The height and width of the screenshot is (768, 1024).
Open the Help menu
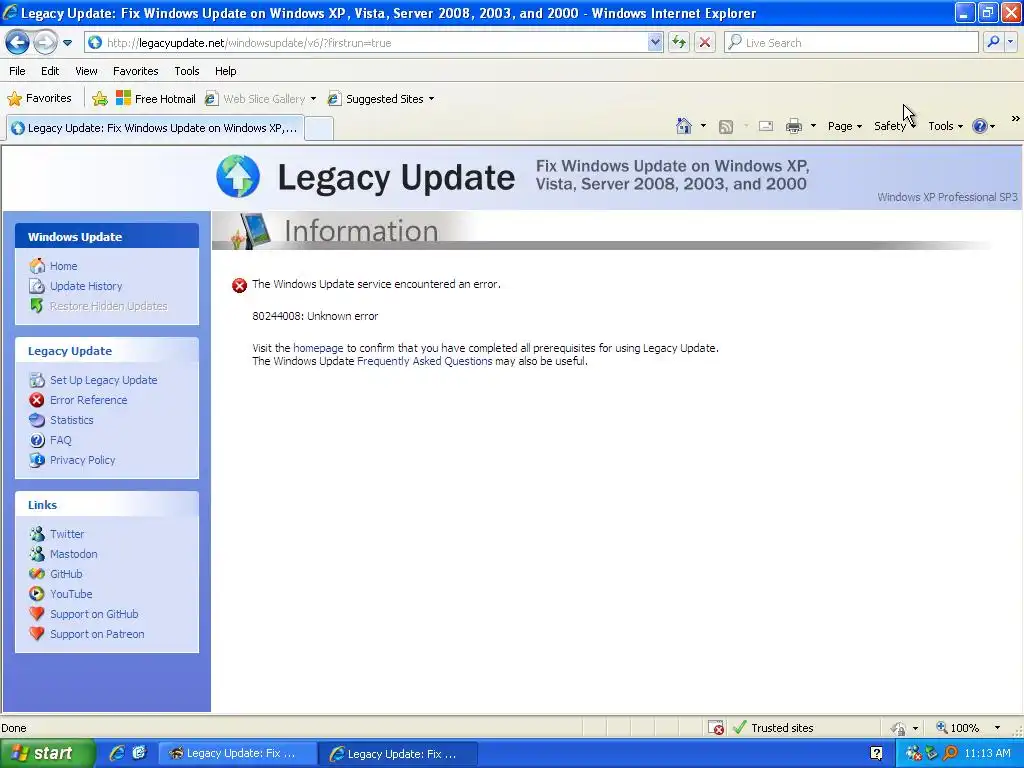225,71
